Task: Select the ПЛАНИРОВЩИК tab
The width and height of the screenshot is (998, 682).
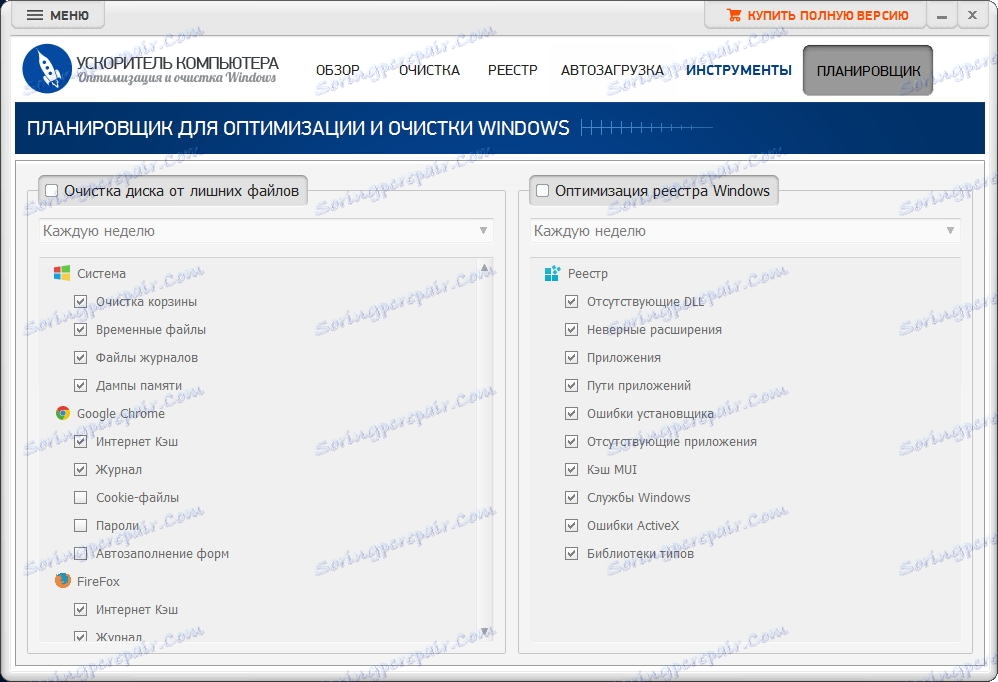Action: pyautogui.click(x=868, y=71)
